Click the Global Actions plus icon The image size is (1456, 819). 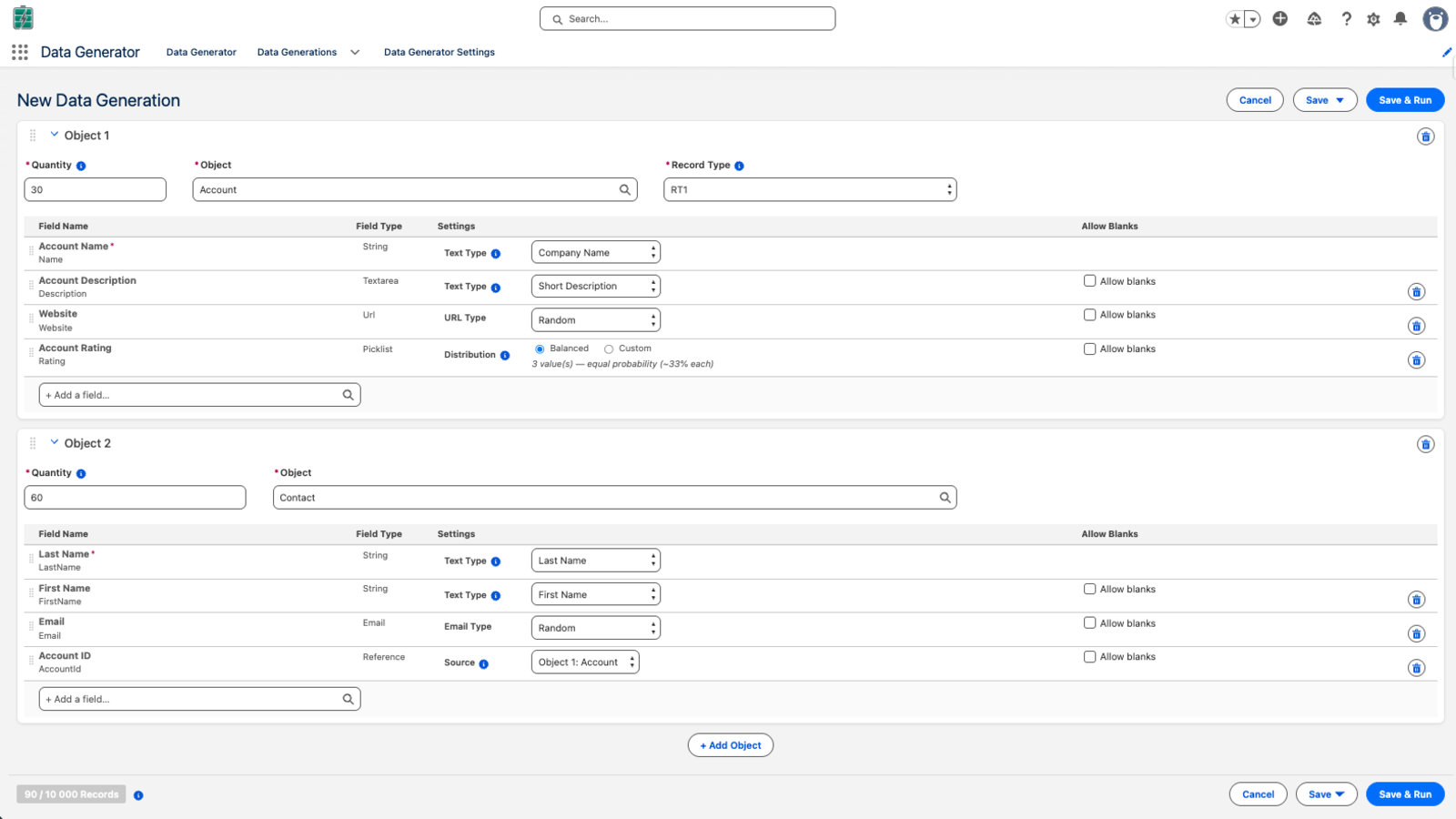(x=1280, y=18)
